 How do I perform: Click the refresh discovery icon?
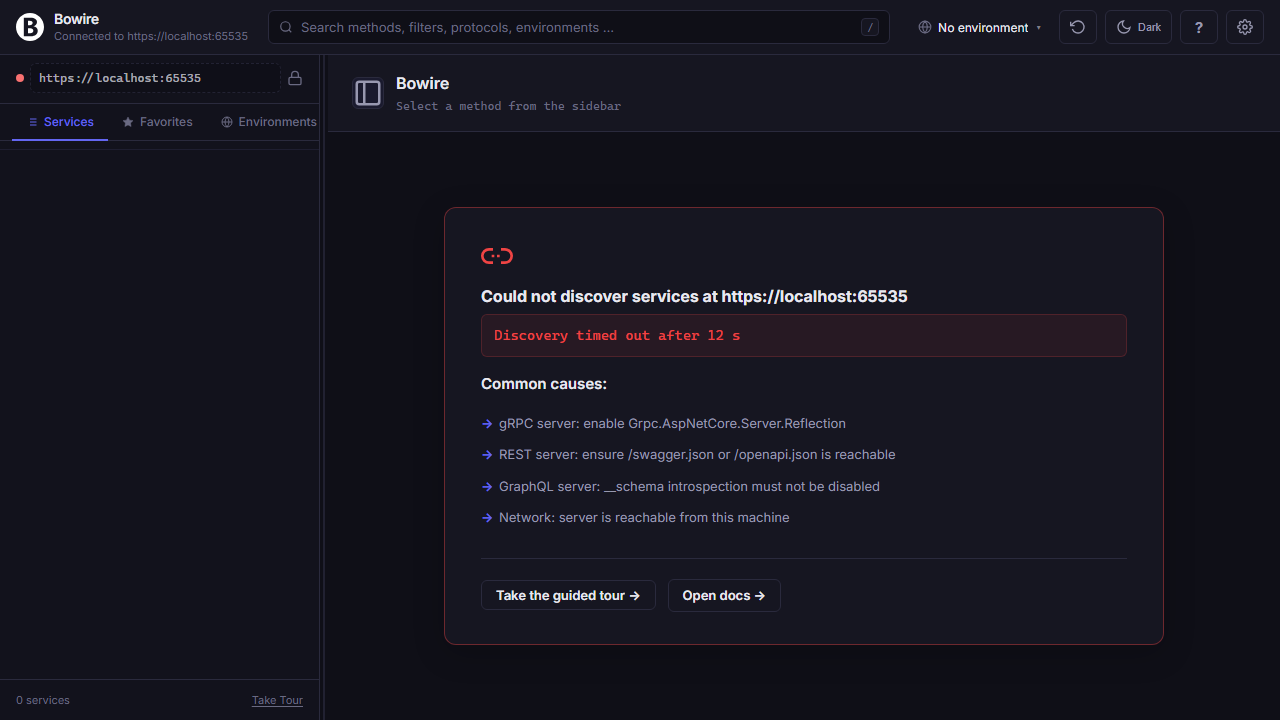click(x=1077, y=27)
